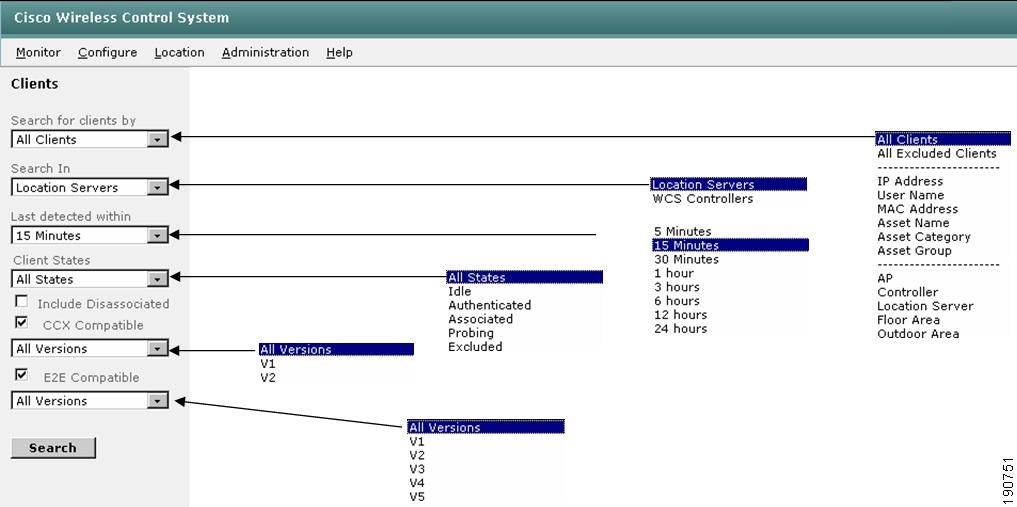The height and width of the screenshot is (507, 1017).
Task: Select 6 hours detection window
Action: click(677, 301)
